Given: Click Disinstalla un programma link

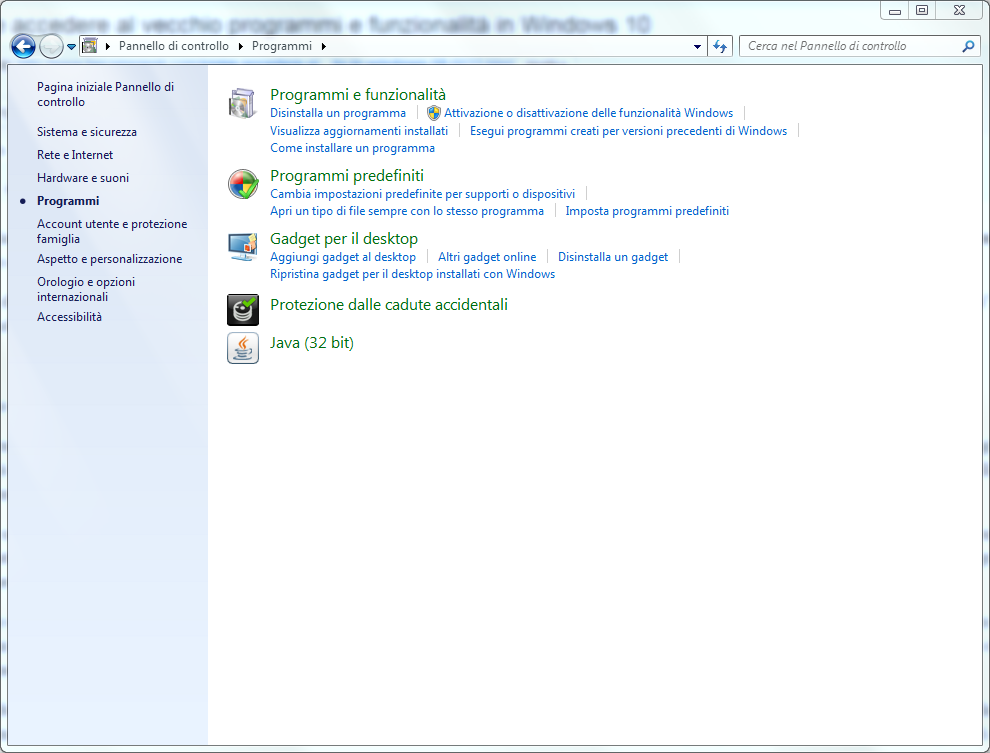Looking at the screenshot, I should pos(338,113).
